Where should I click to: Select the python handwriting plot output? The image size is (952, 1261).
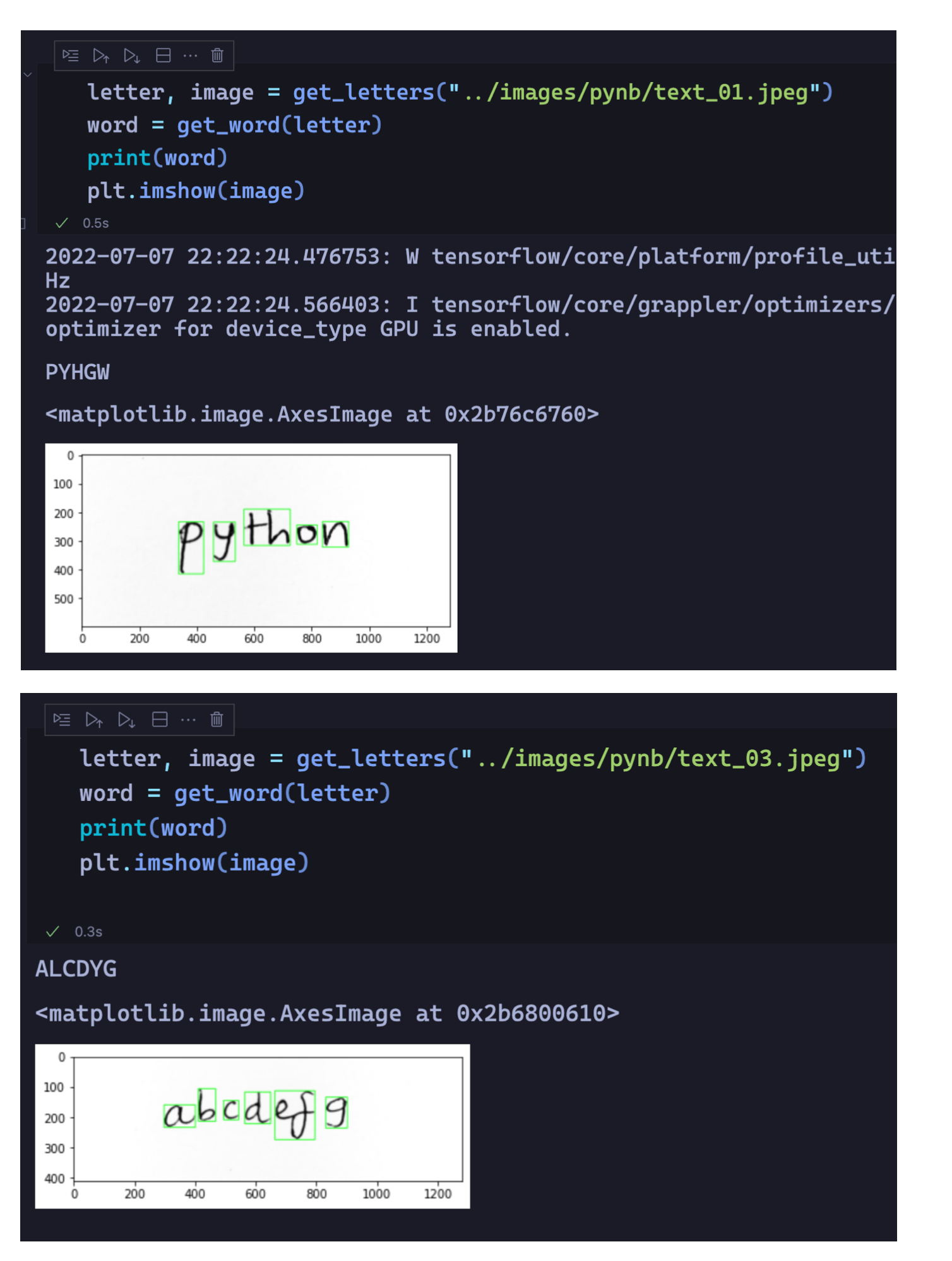[x=251, y=548]
